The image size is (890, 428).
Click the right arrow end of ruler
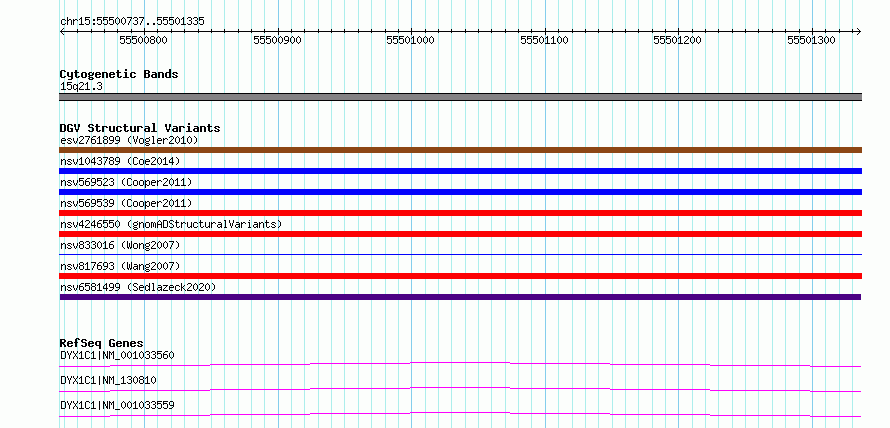point(858,31)
